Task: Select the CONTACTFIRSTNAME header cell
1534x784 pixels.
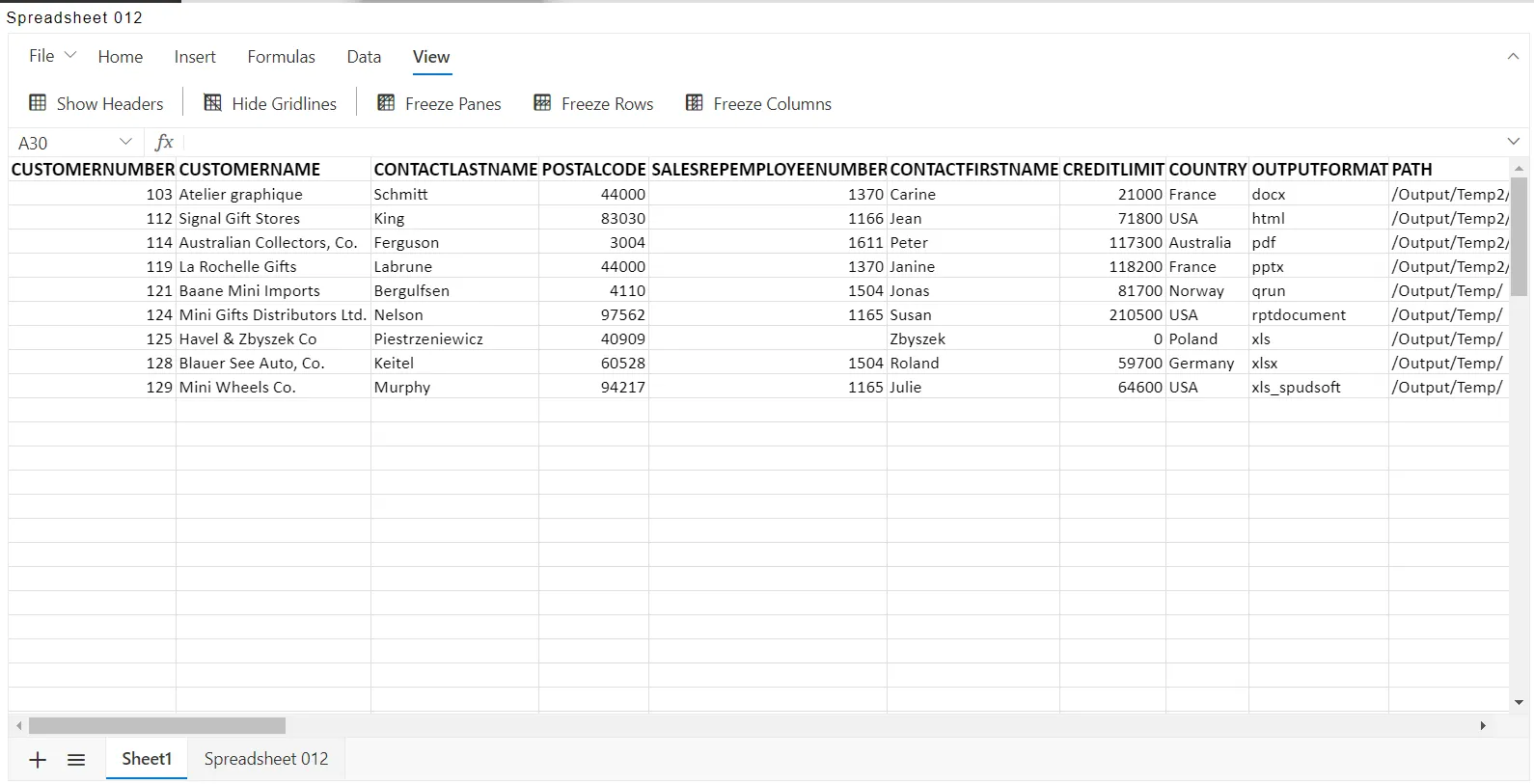Action: [x=973, y=170]
